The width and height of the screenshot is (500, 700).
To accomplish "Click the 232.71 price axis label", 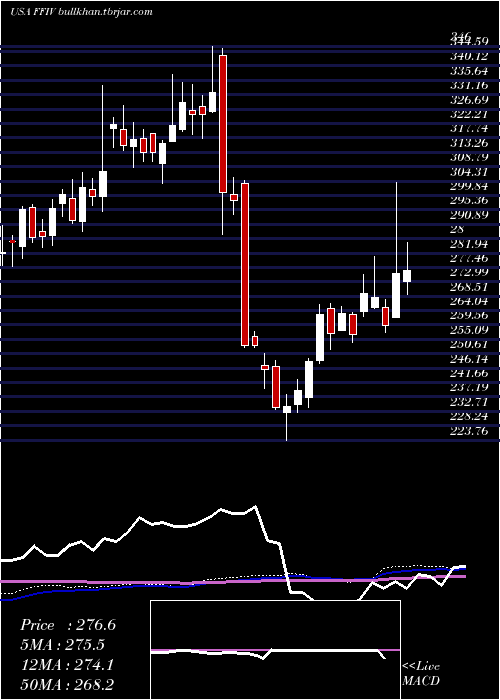I will [469, 402].
